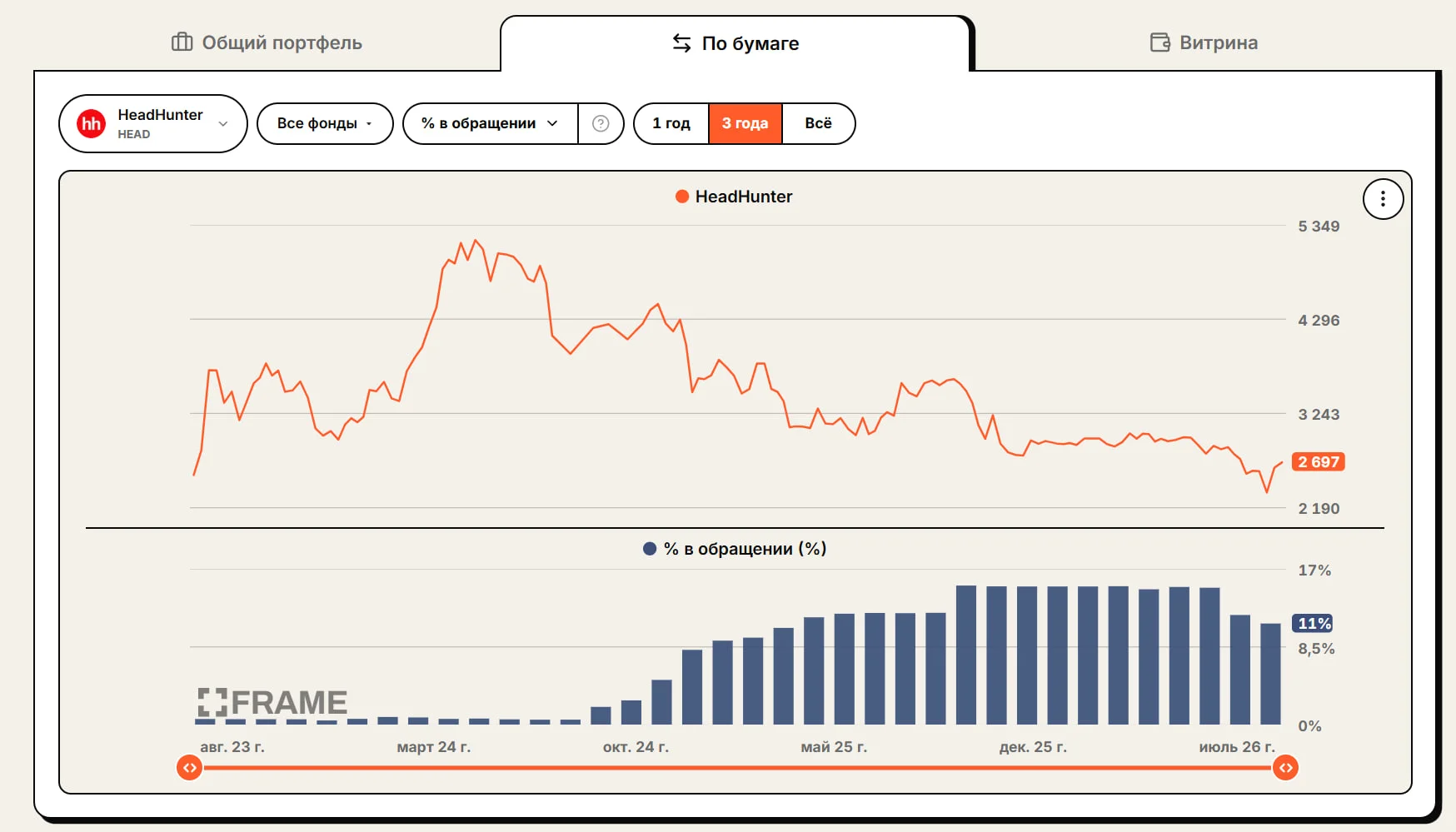Open the Витрина tab

[1204, 42]
